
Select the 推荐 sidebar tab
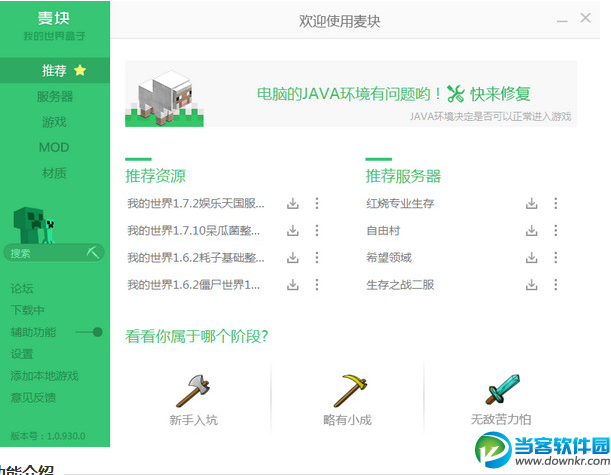coord(55,71)
